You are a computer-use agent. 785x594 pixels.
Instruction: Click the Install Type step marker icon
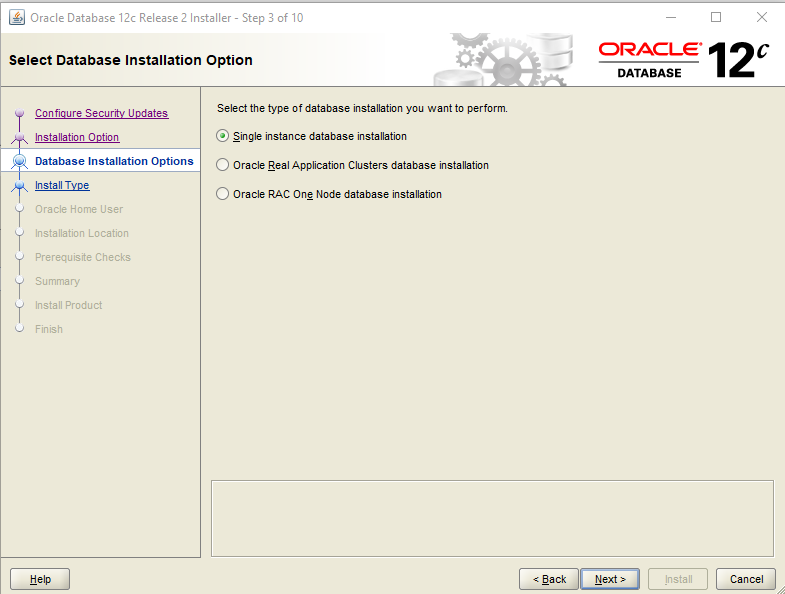(x=20, y=185)
